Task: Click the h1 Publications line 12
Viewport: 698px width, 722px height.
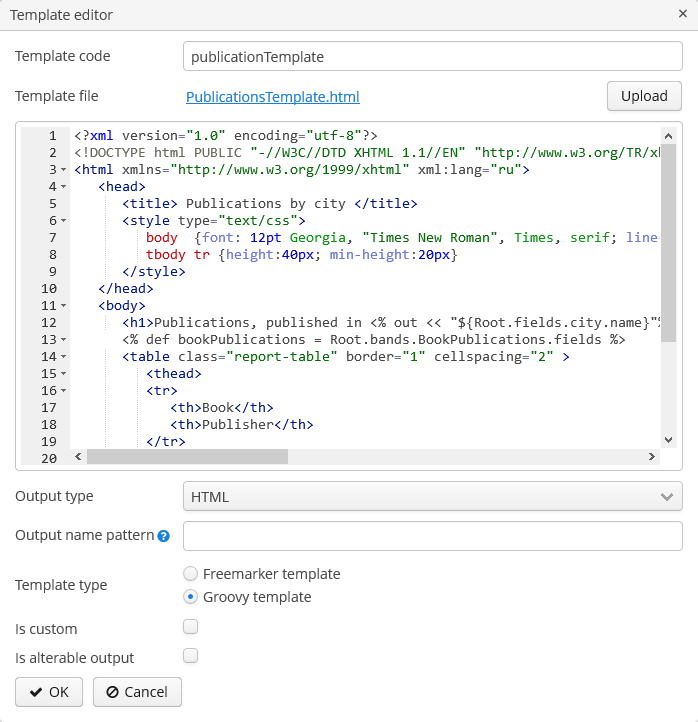Action: pos(391,323)
